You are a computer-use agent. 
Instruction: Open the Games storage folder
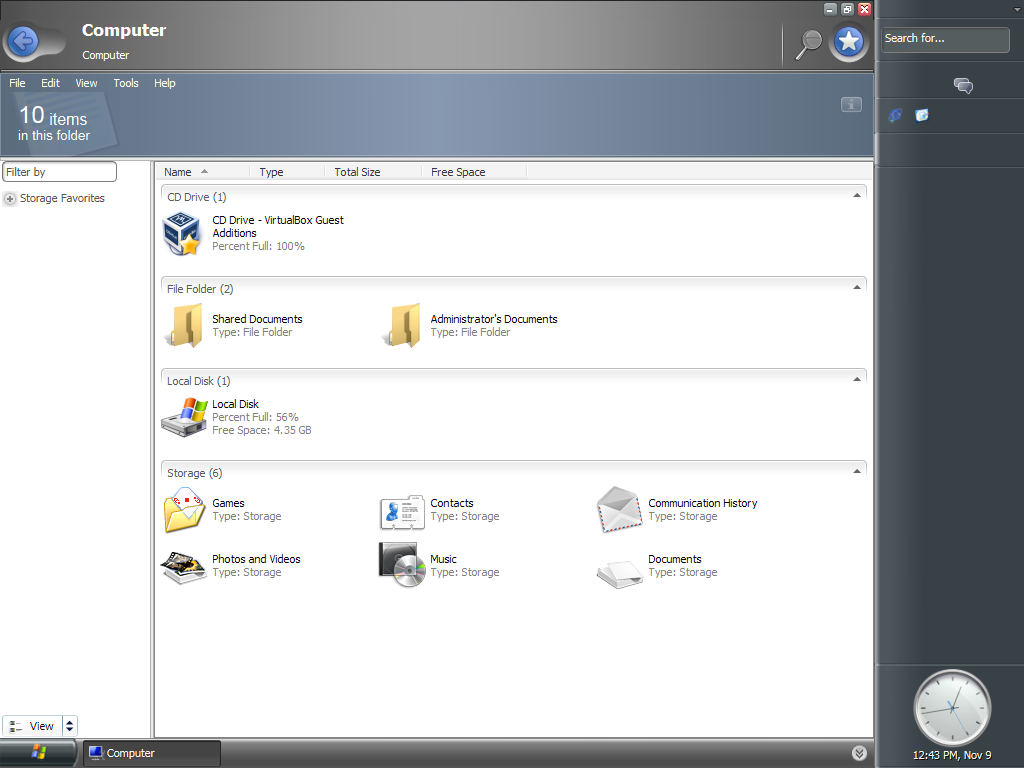click(184, 510)
